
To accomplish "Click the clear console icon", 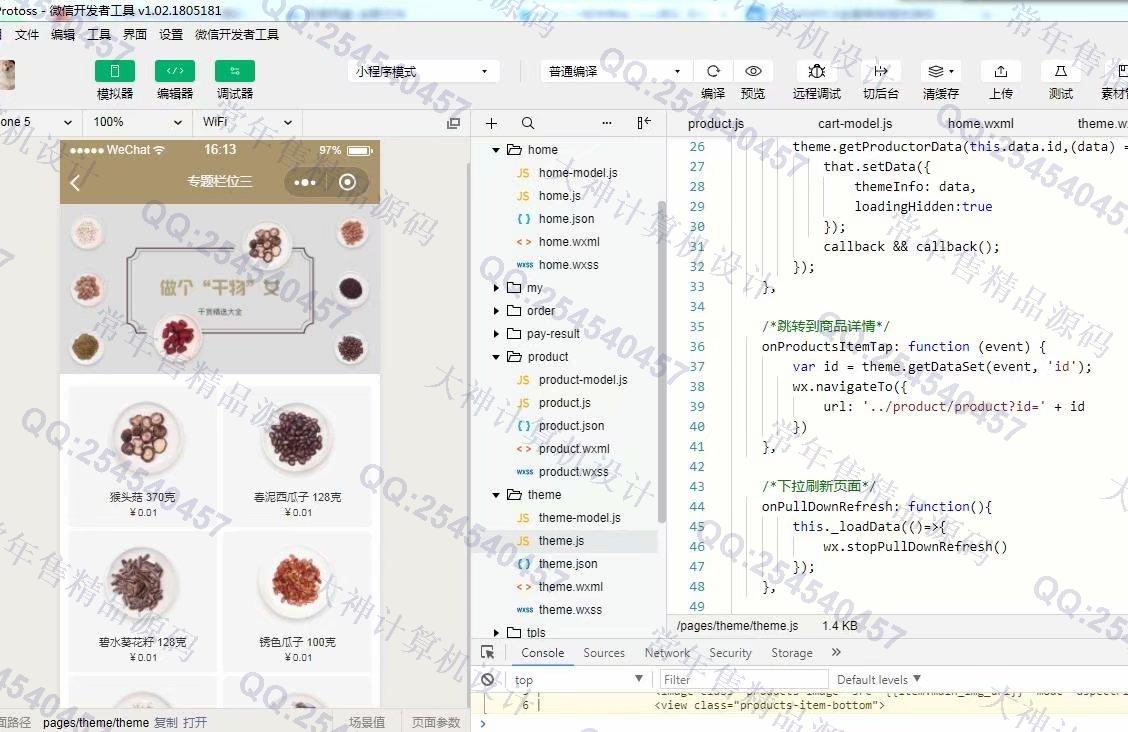I will 488,680.
